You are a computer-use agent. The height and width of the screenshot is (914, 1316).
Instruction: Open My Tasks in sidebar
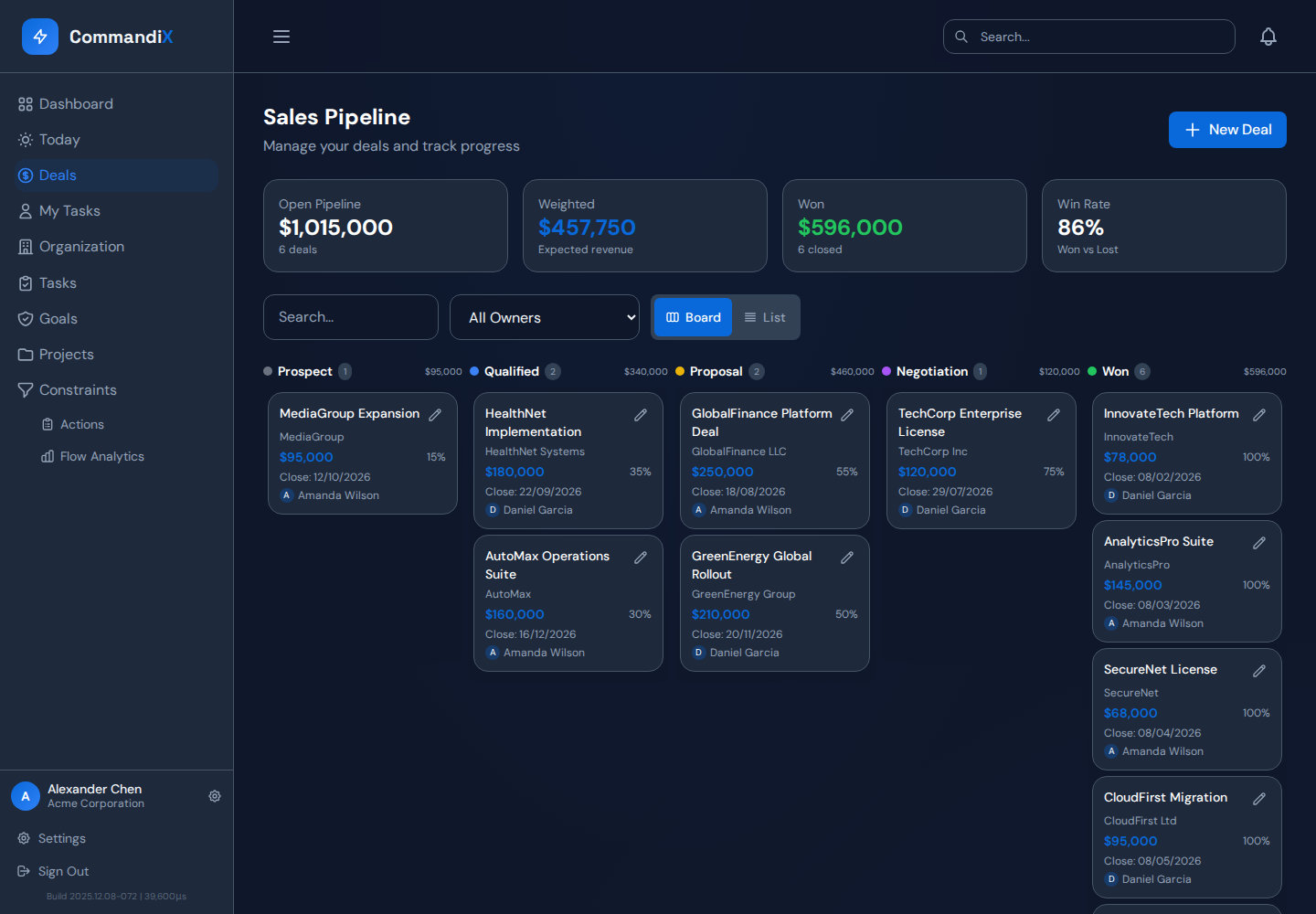[117, 211]
